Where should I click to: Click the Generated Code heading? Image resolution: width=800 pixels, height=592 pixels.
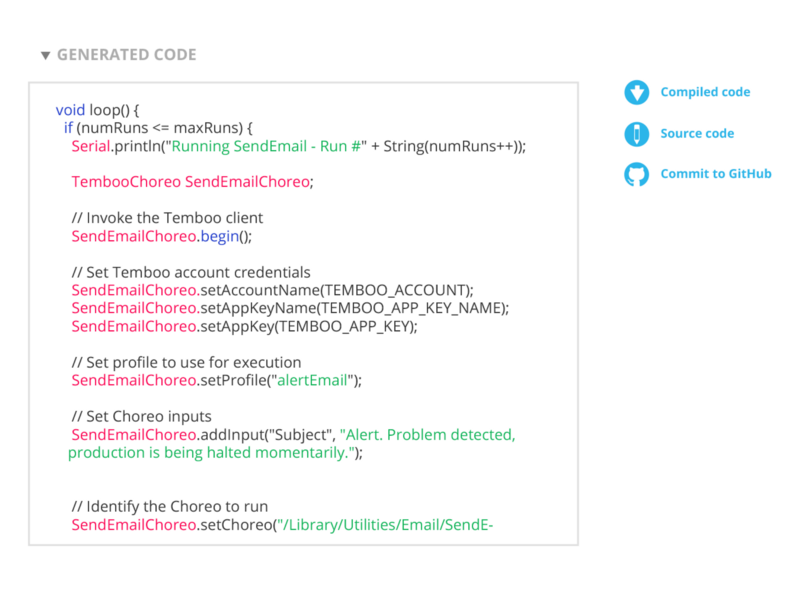(127, 55)
